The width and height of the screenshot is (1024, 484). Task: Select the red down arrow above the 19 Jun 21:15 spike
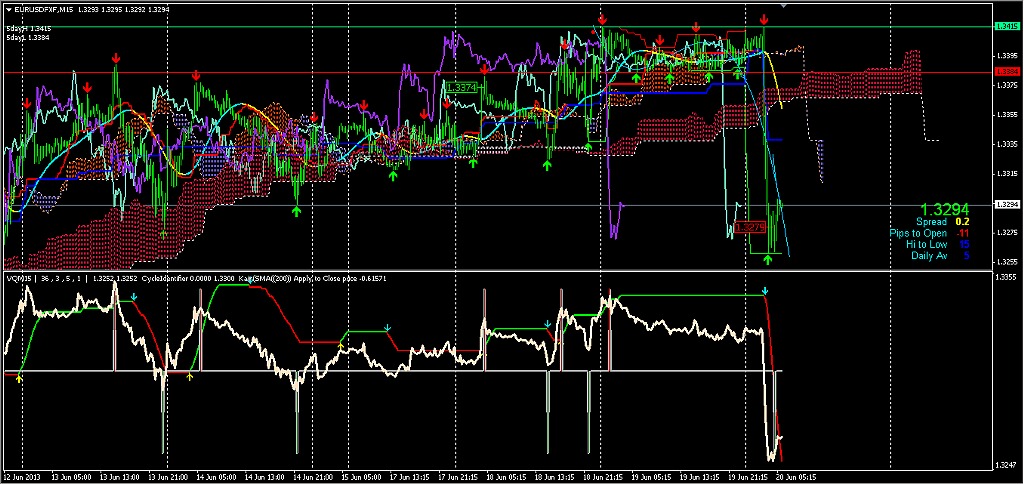[x=764, y=20]
